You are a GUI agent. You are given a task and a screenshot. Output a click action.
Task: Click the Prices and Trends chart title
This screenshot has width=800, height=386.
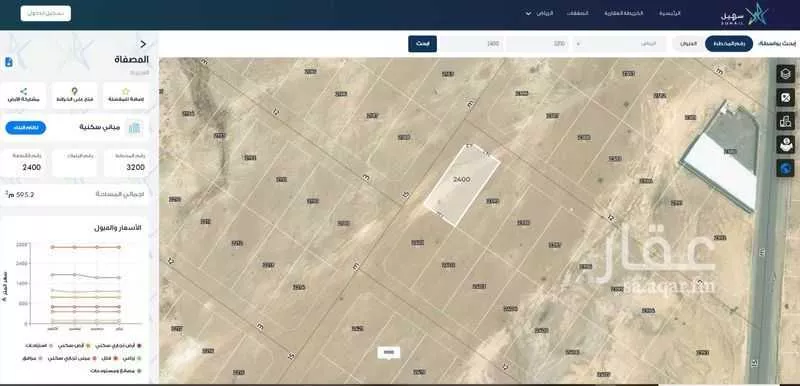click(x=118, y=228)
